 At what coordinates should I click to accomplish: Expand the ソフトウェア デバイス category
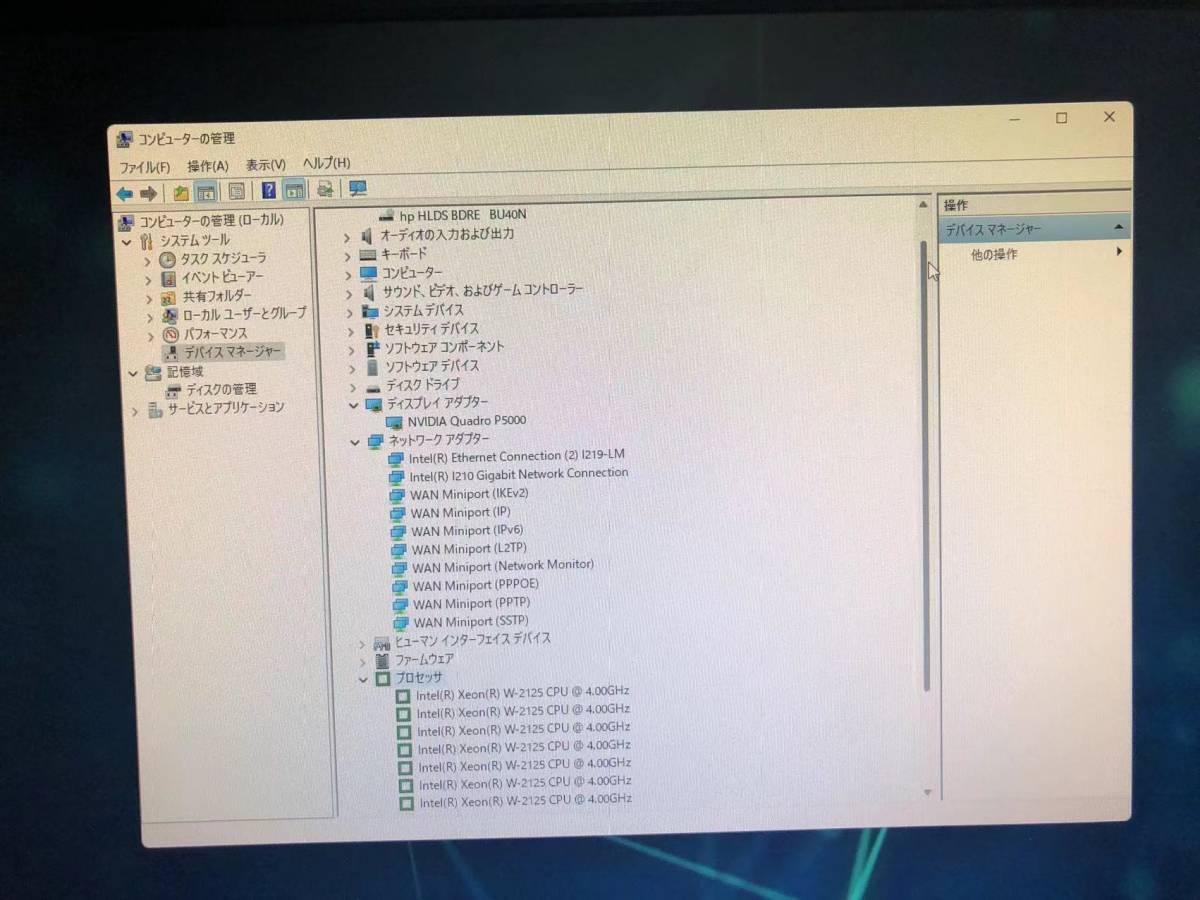[x=352, y=368]
